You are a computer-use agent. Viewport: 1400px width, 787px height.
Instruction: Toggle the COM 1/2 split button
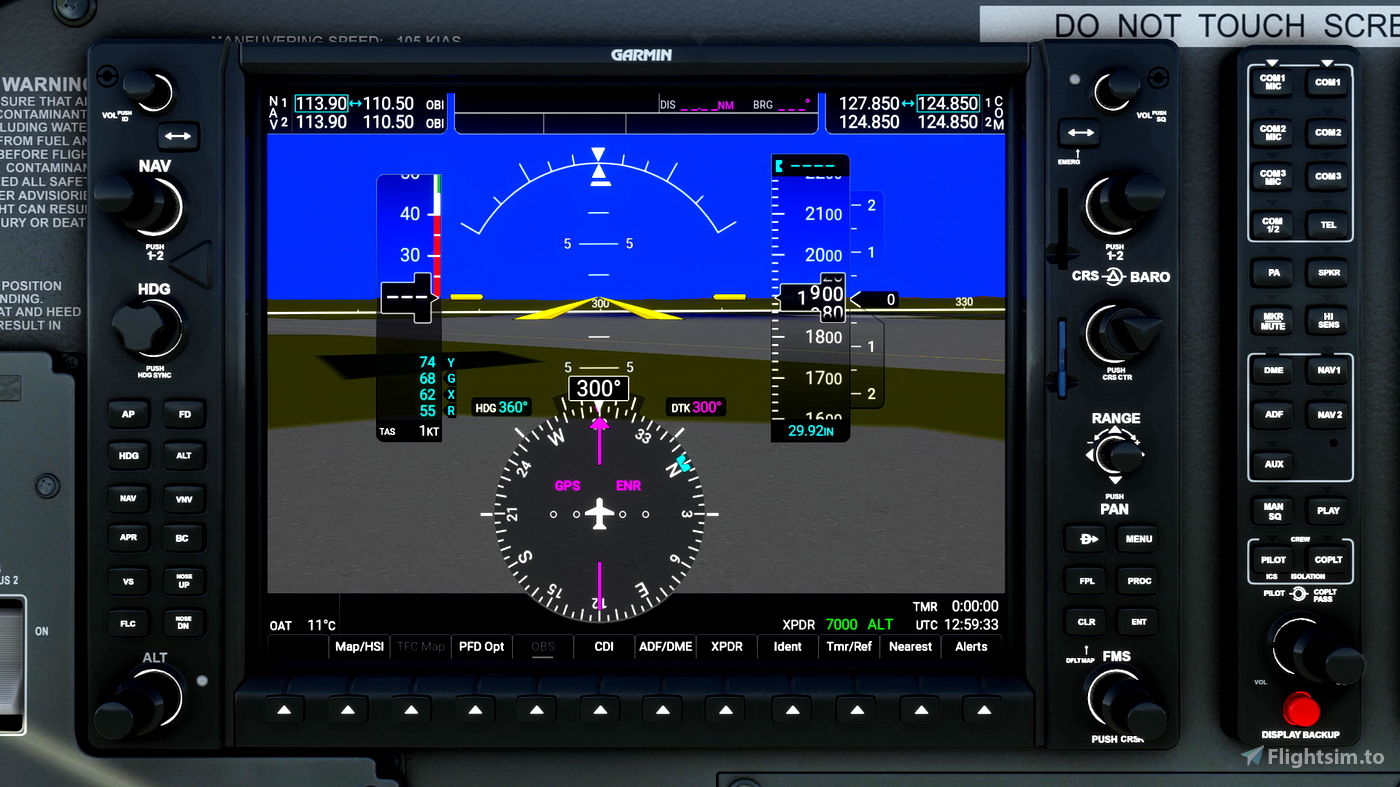1273,225
